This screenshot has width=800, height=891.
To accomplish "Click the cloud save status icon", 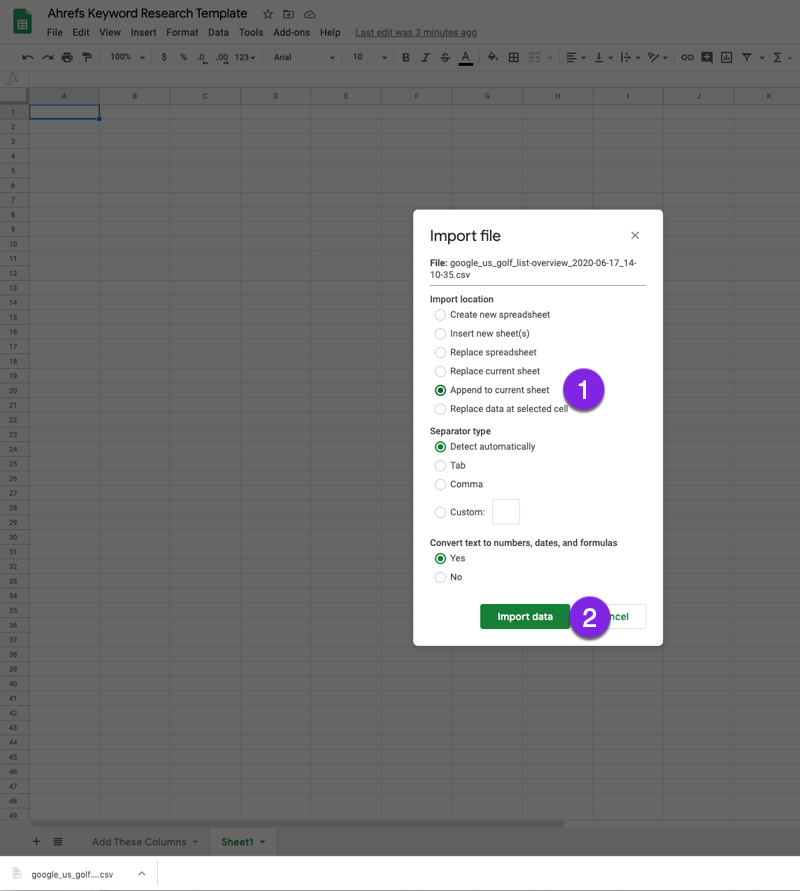I will pos(310,14).
